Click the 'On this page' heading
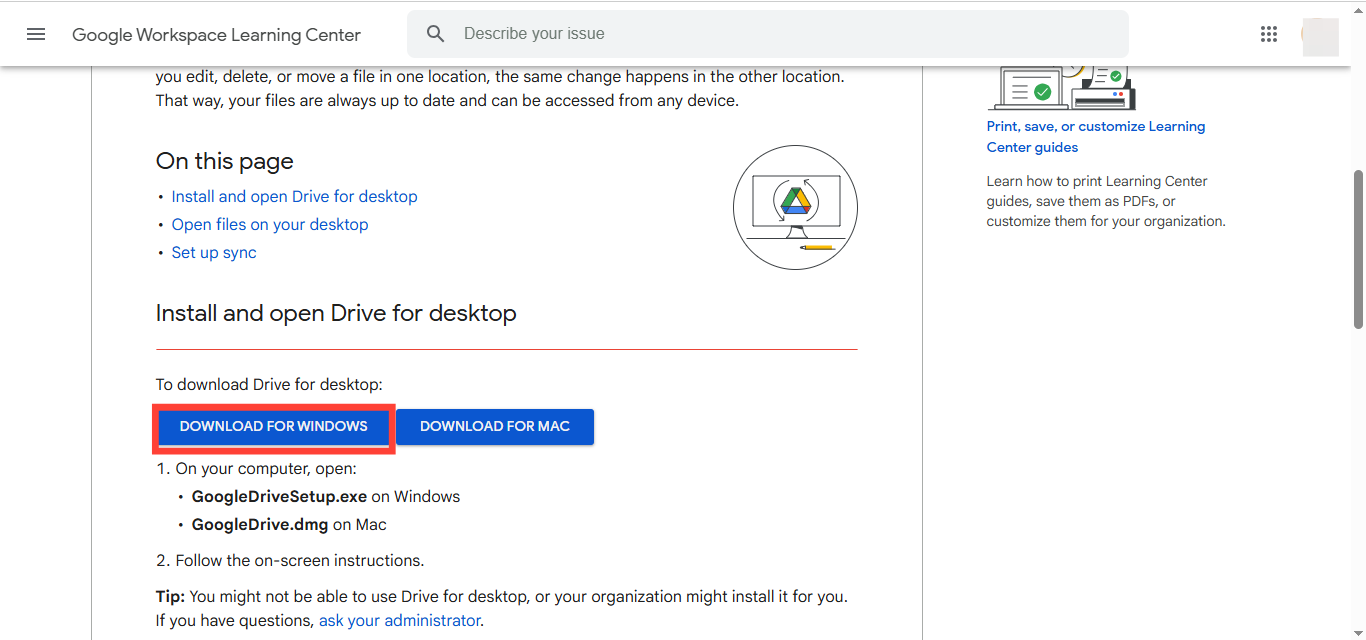The image size is (1366, 640). [x=224, y=162]
